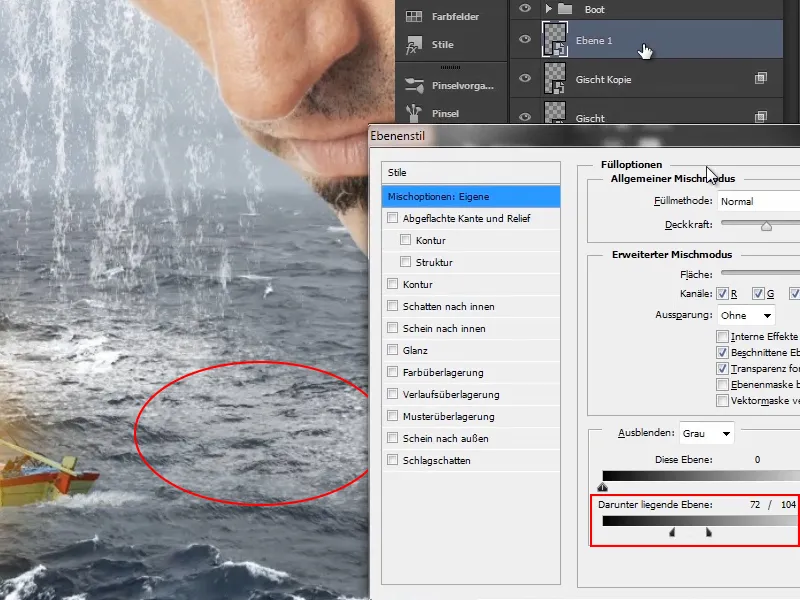
Task: Enable the Glanz checkbox
Action: [x=392, y=349]
